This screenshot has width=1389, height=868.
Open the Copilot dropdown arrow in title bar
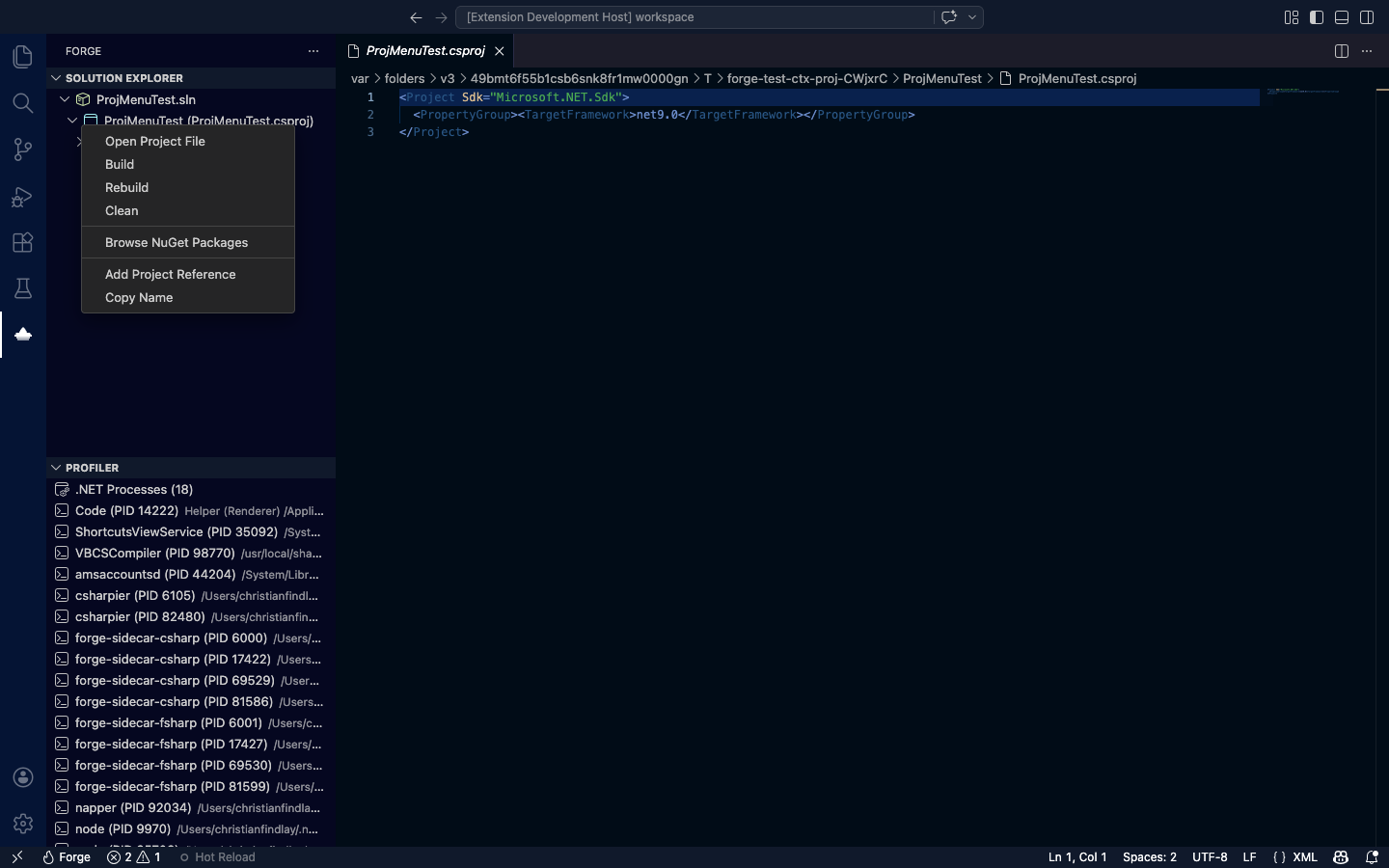coord(972,17)
